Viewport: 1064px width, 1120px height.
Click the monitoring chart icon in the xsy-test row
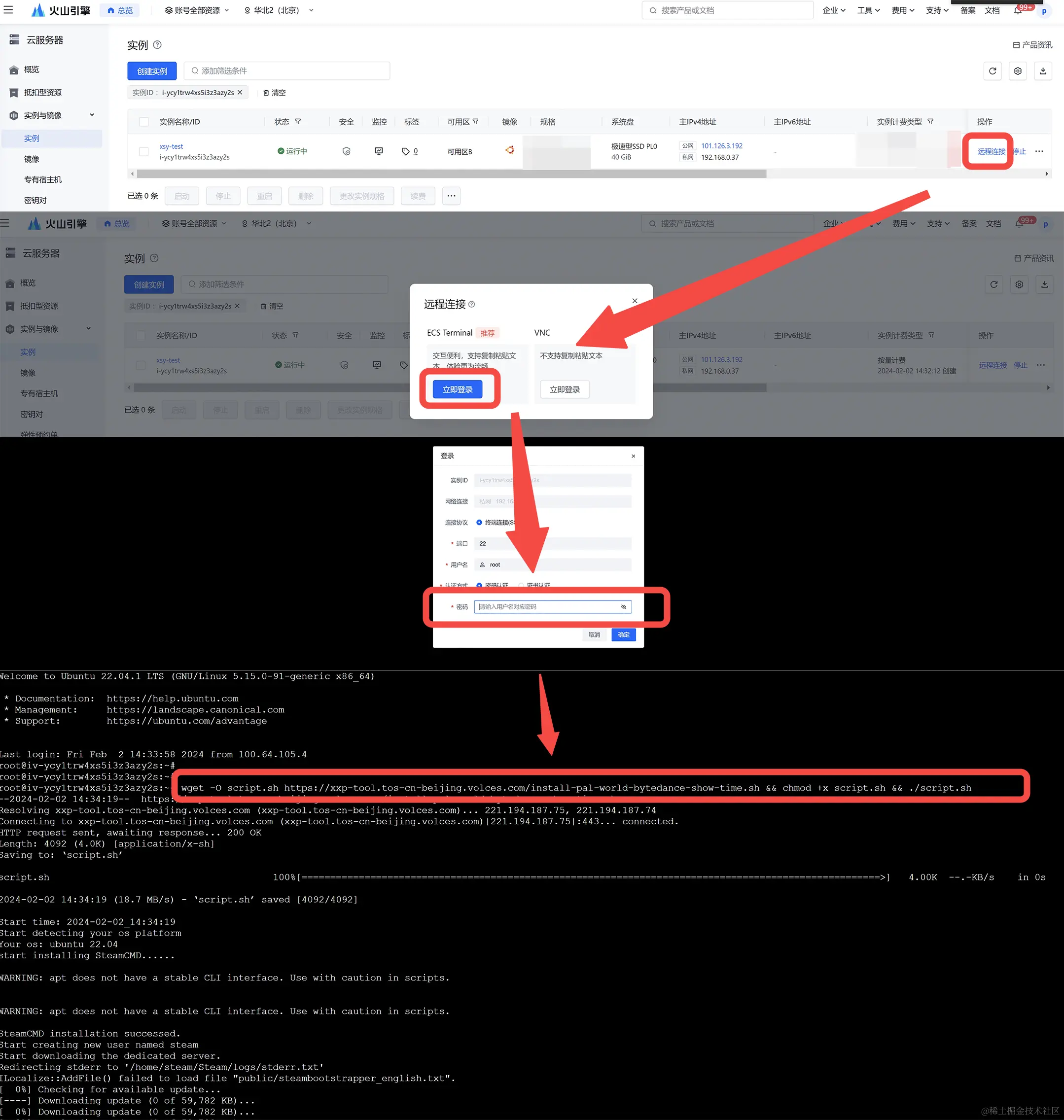click(x=379, y=151)
